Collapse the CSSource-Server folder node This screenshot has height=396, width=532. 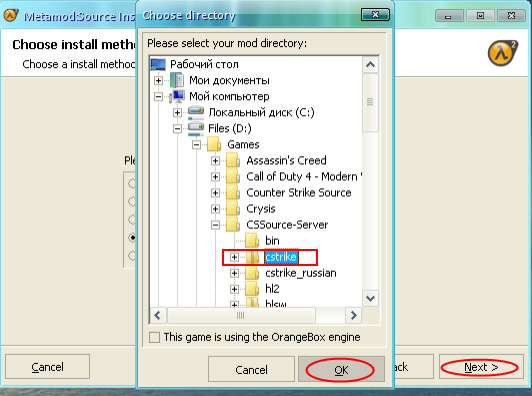[215, 225]
